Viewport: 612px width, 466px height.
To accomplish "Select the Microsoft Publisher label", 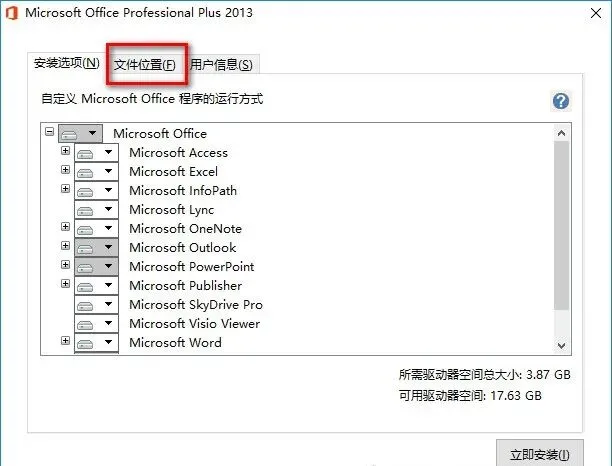I will click(x=185, y=285).
